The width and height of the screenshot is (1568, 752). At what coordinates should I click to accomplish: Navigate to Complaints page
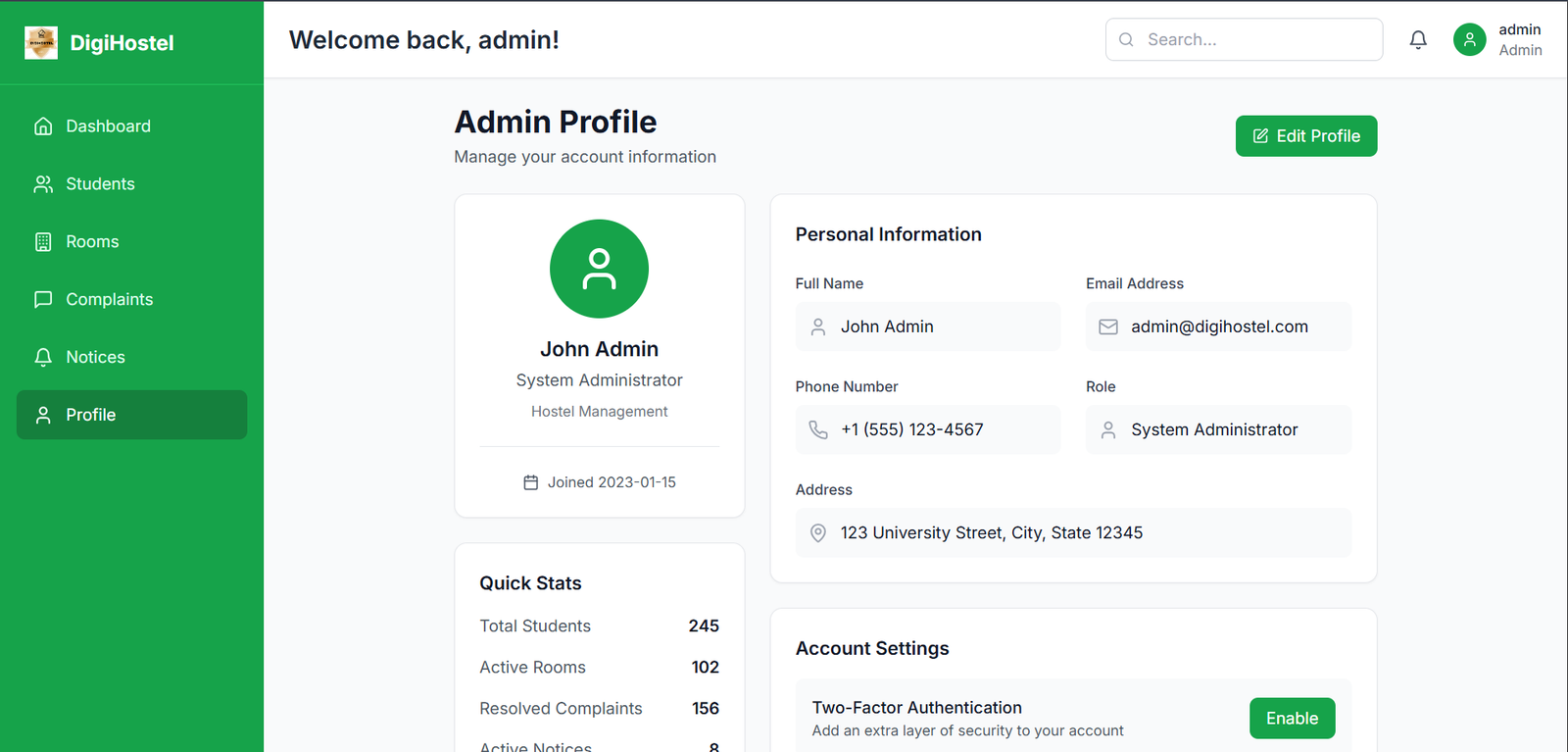131,300
